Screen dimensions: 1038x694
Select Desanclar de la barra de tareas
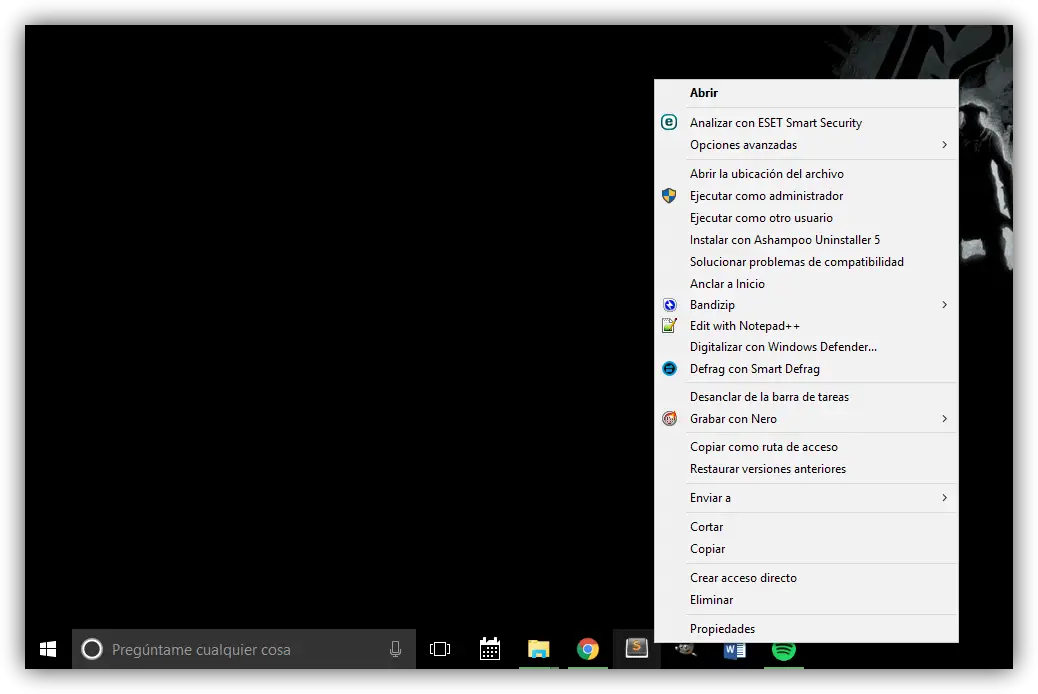[806, 396]
